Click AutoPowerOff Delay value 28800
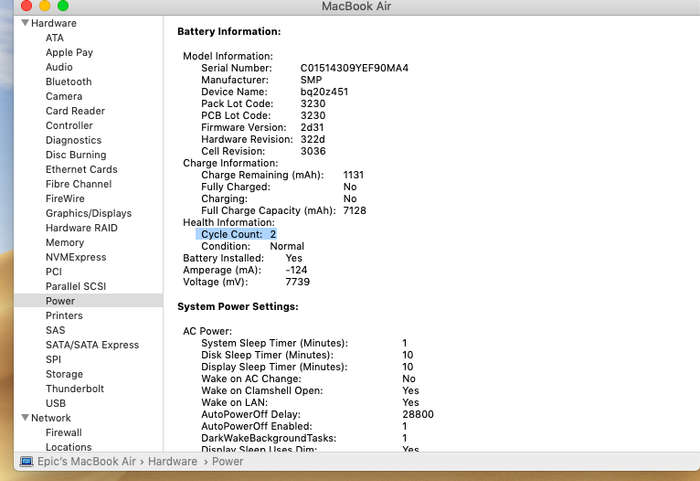The image size is (700, 481). (x=418, y=414)
